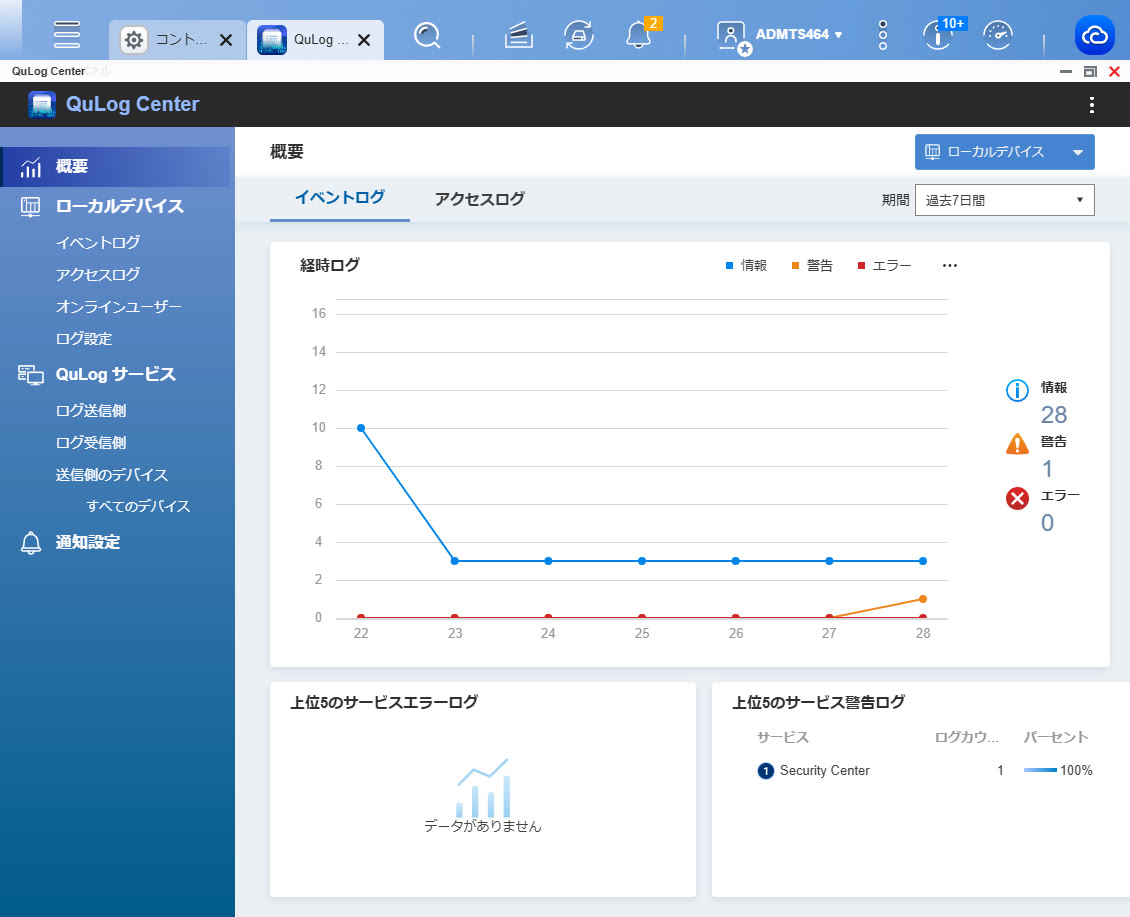Open QuLog Center header three-dot menu
Image resolution: width=1130 pixels, height=917 pixels.
(x=1092, y=105)
